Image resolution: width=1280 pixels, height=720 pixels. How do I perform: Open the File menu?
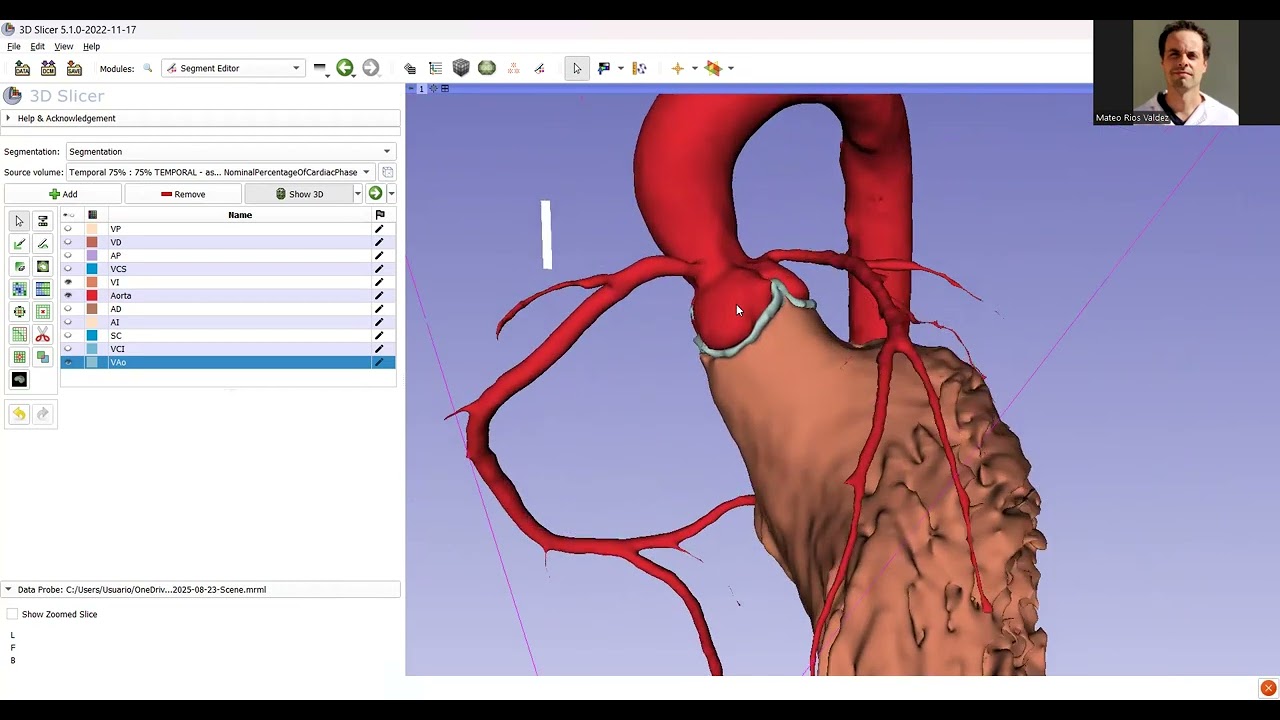tap(14, 47)
